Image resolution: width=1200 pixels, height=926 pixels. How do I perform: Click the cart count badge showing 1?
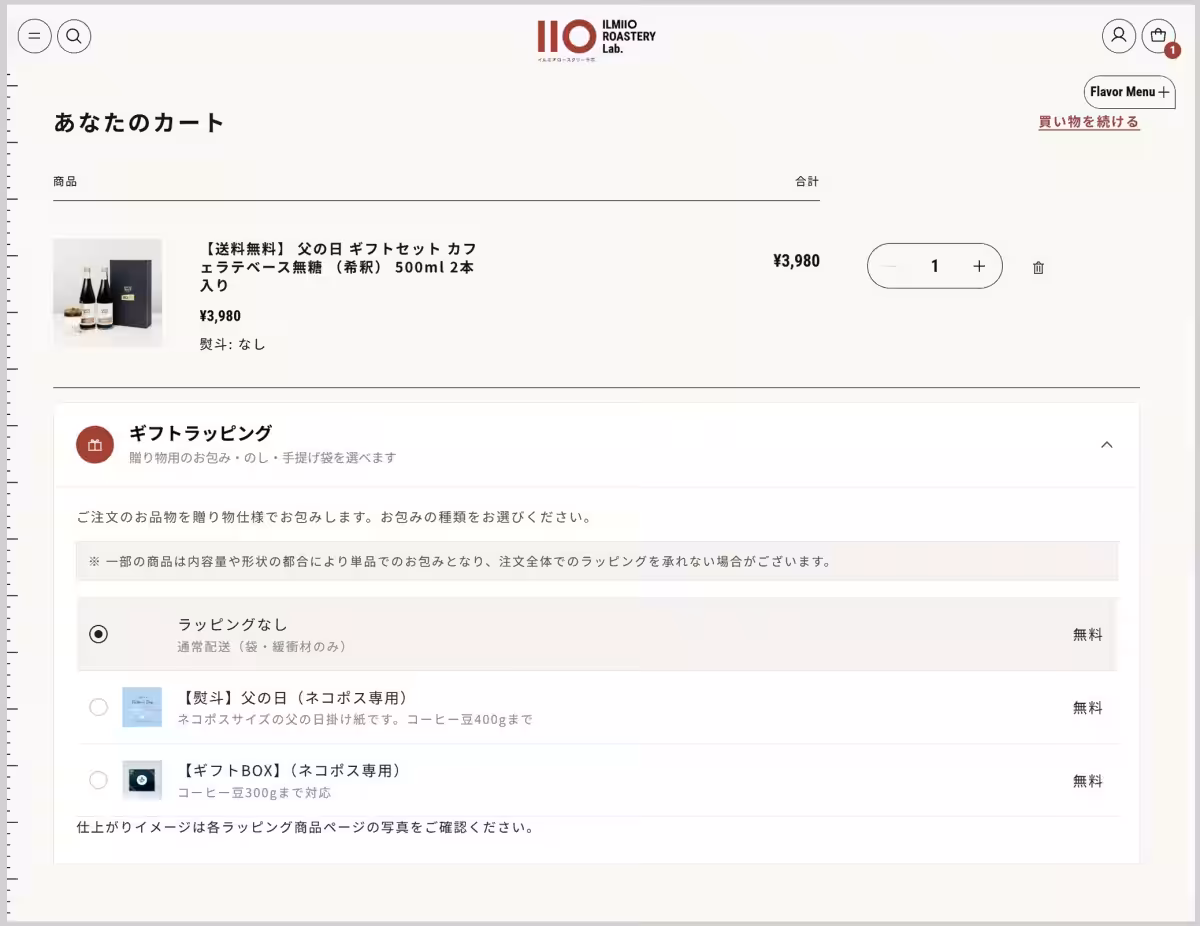tap(1172, 50)
